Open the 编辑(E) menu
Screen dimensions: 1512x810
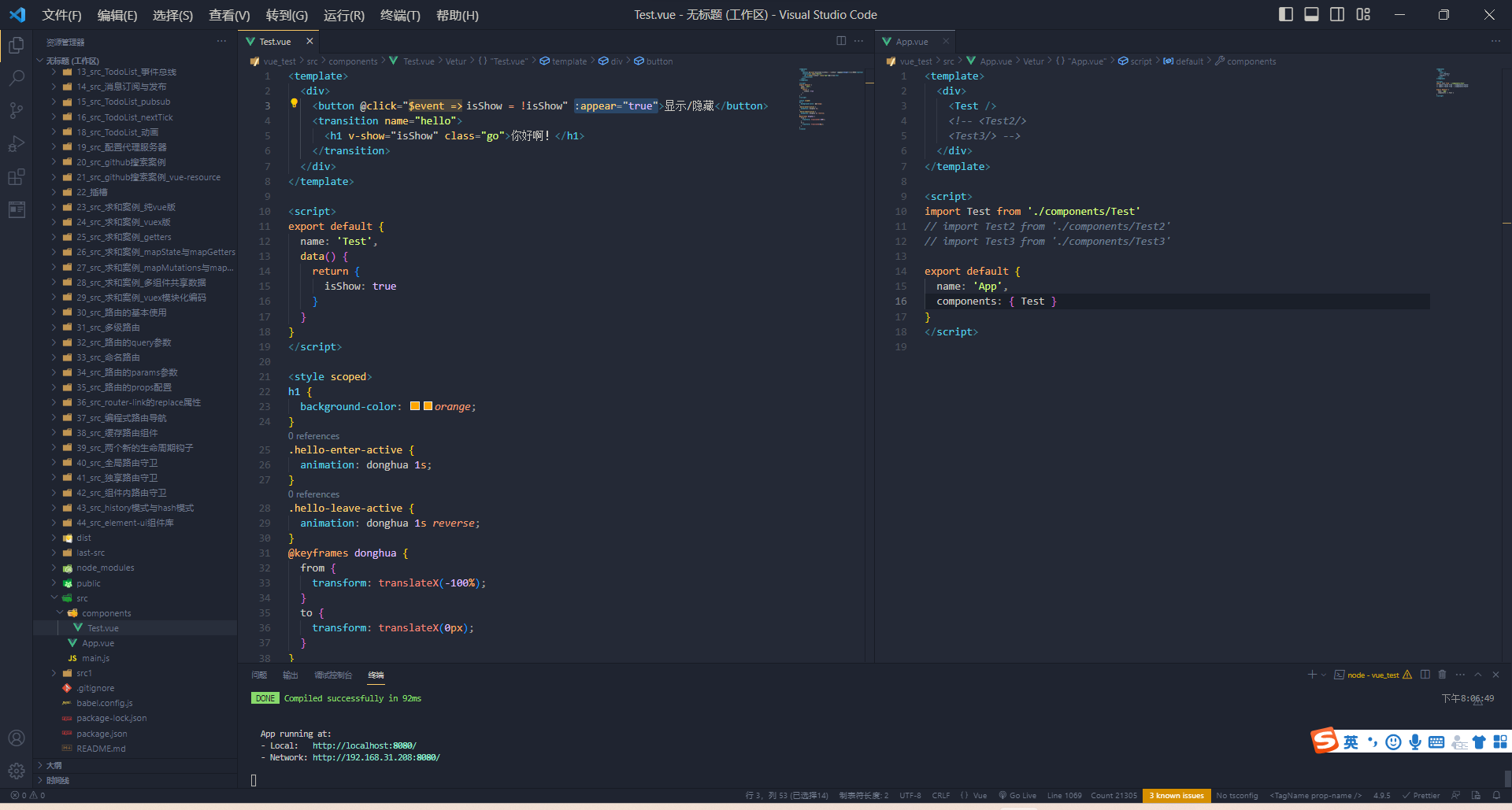pos(117,15)
